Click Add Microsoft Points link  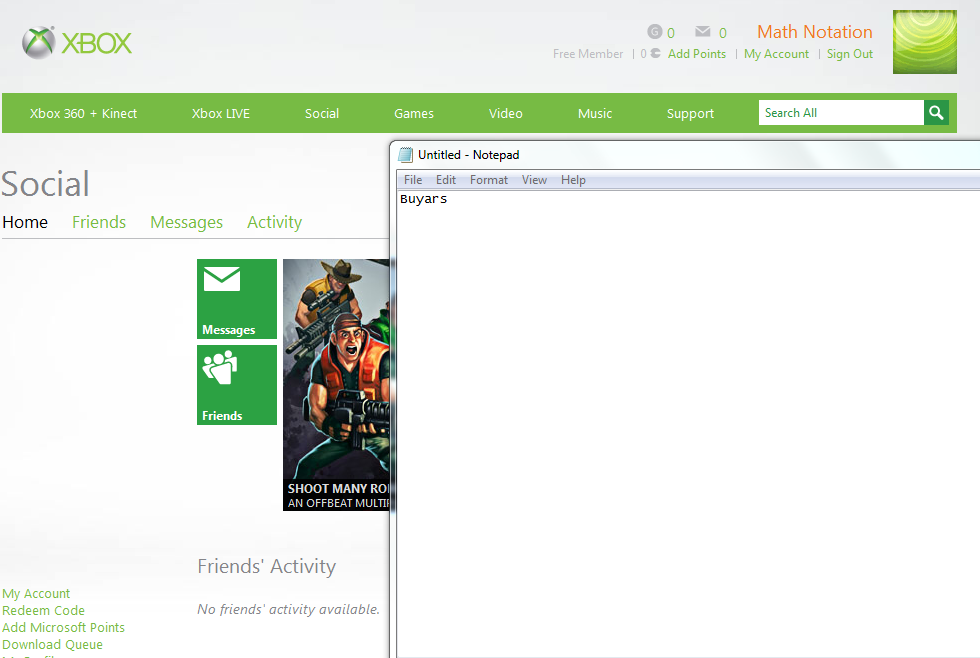click(x=63, y=627)
